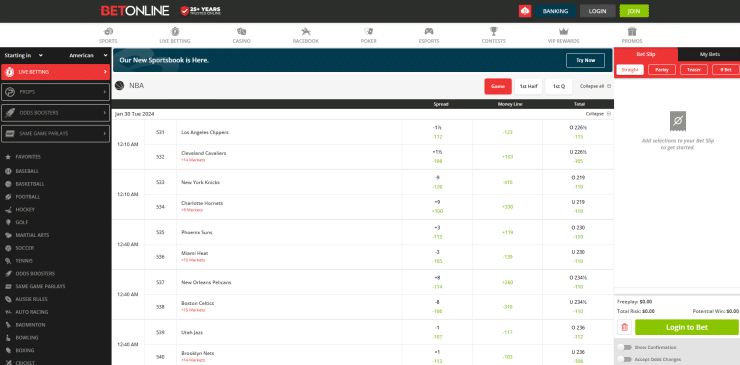Open the American odds format dropdown
This screenshot has height=365, width=740.
coord(88,55)
